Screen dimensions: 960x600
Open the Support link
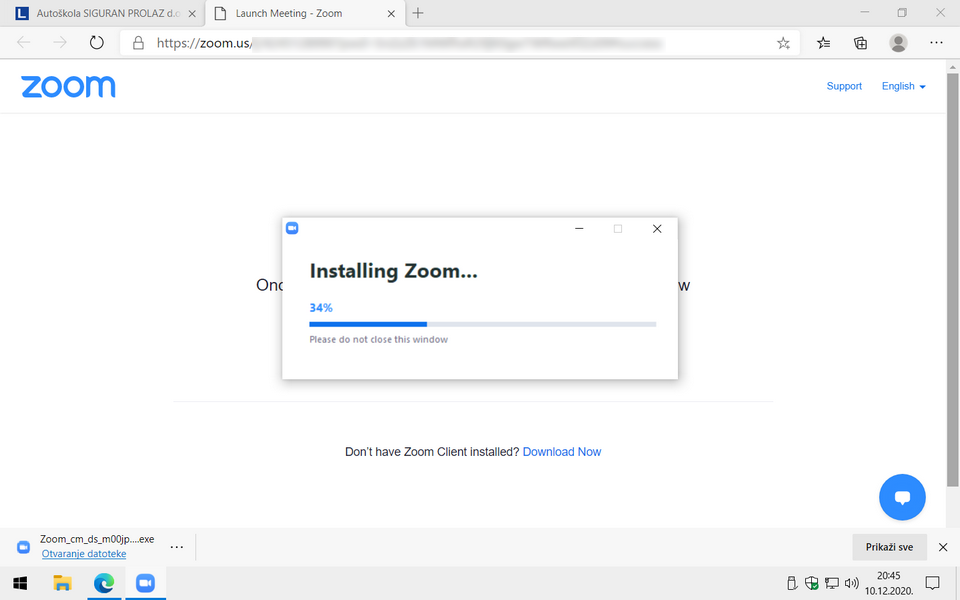[x=844, y=86]
